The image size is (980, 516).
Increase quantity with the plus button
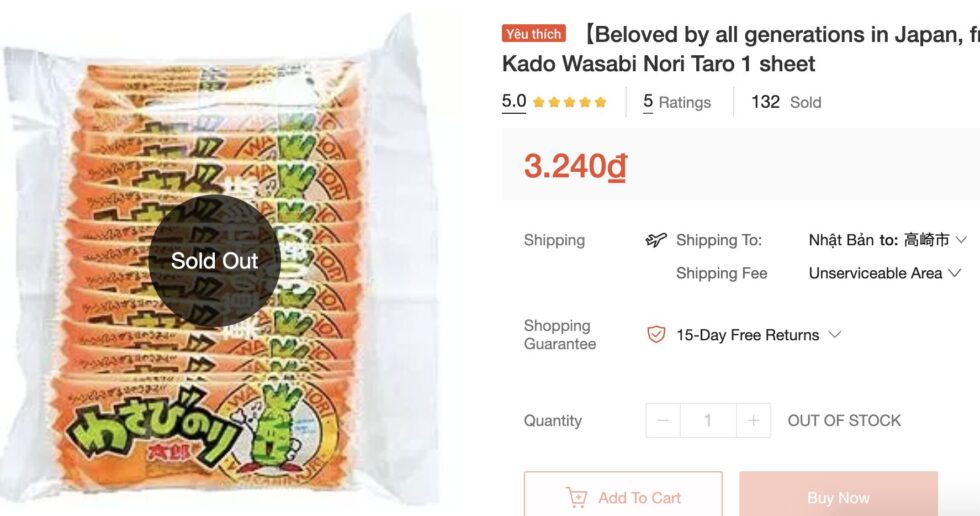click(753, 421)
